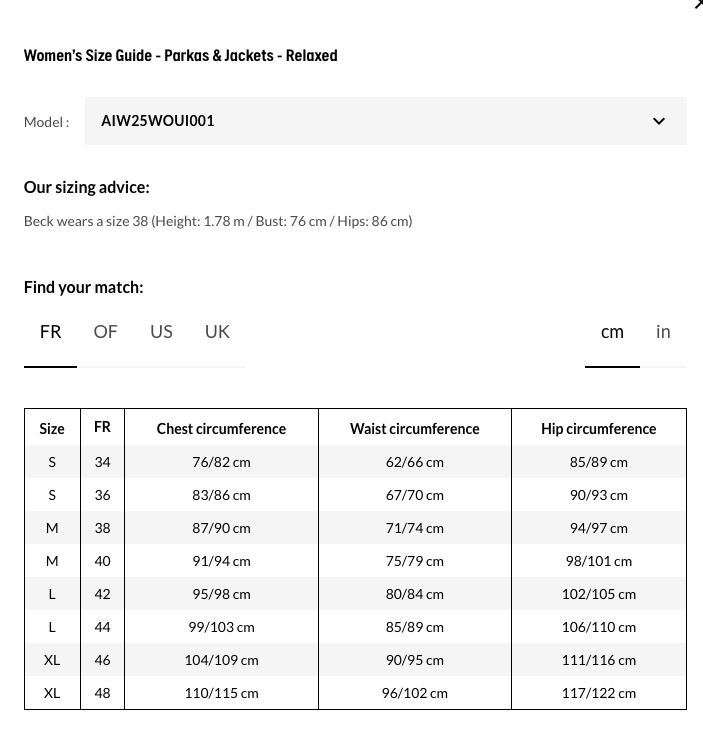Click the Waist circumference column header
The height and width of the screenshot is (741, 703).
(x=414, y=429)
